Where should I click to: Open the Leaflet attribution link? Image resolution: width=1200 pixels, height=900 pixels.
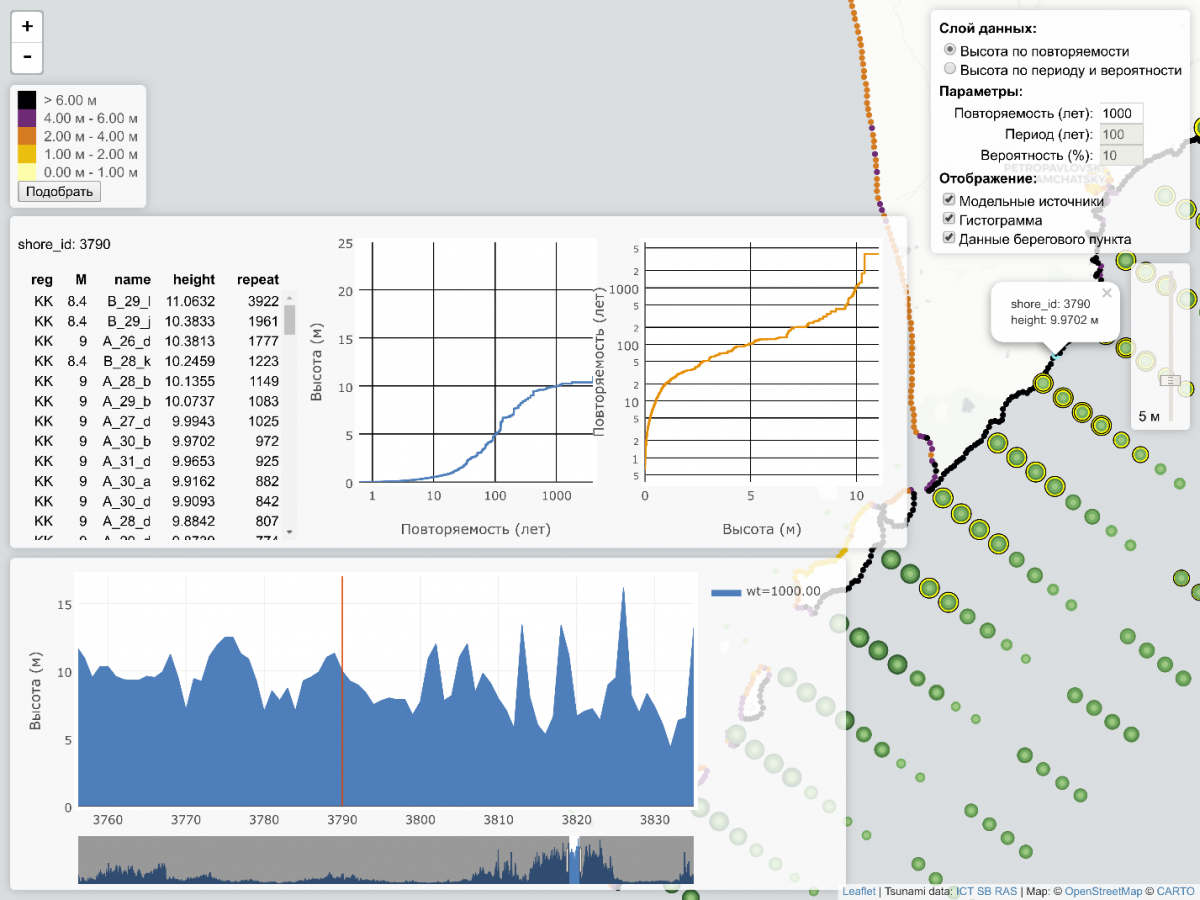pos(858,891)
